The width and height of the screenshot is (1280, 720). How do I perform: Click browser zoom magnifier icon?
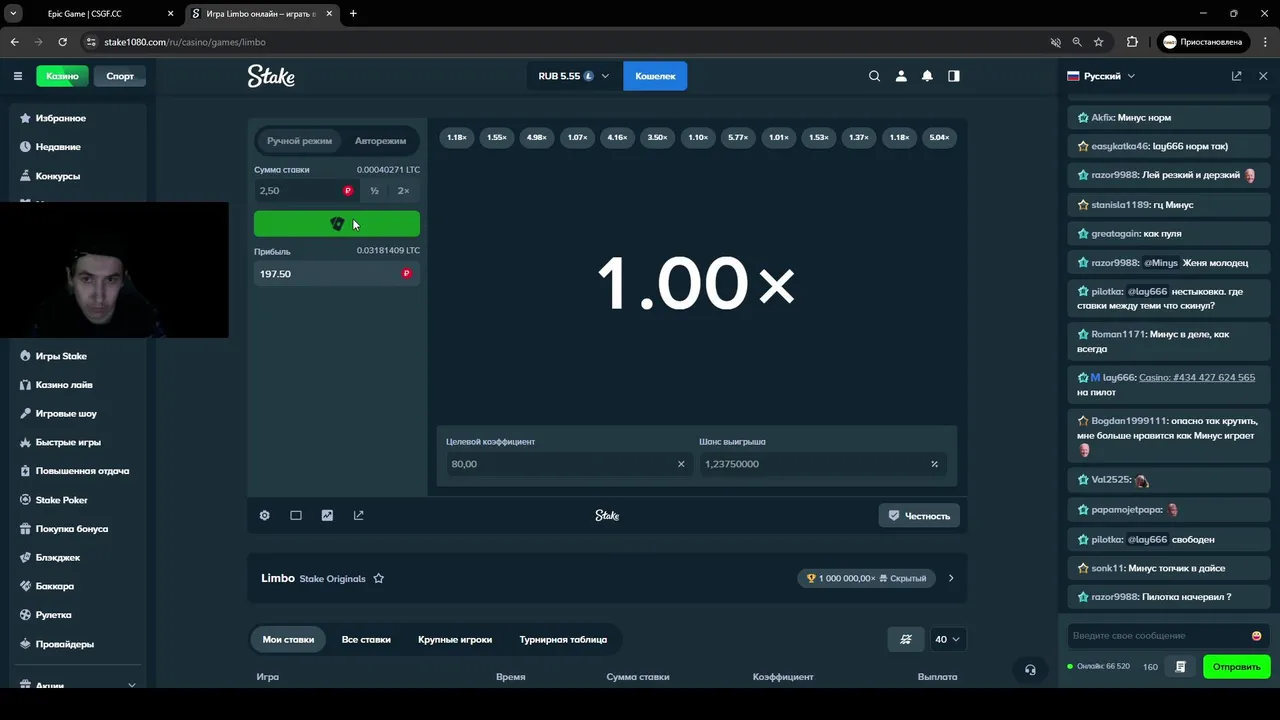click(x=1077, y=42)
